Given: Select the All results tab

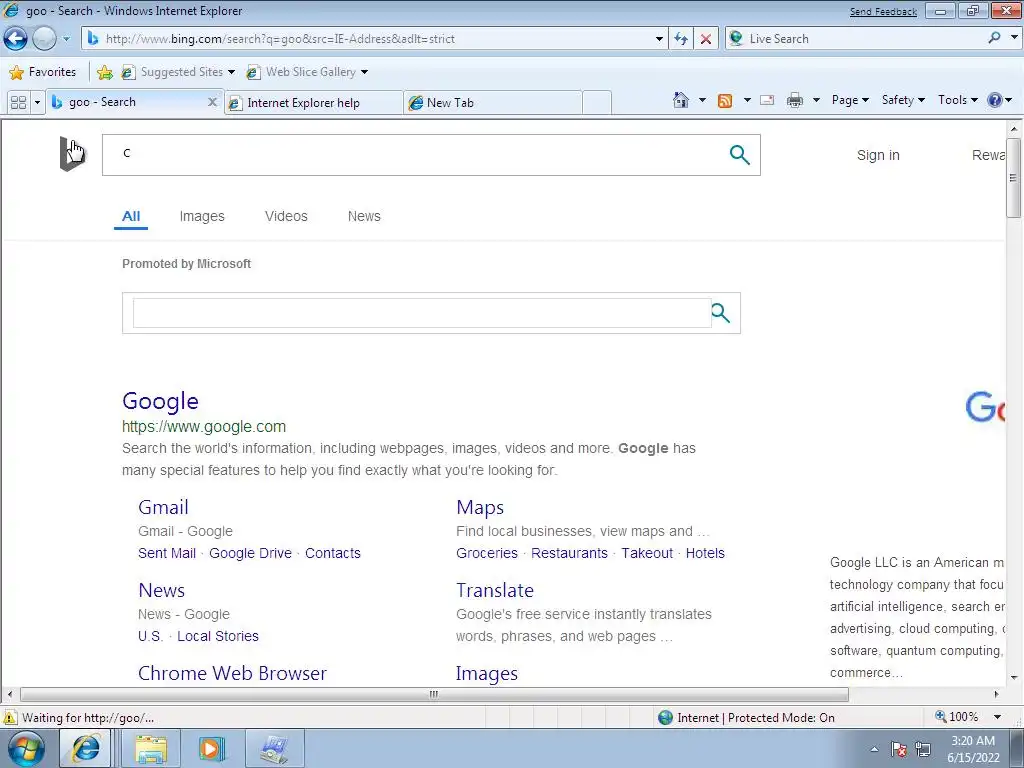Looking at the screenshot, I should (131, 216).
